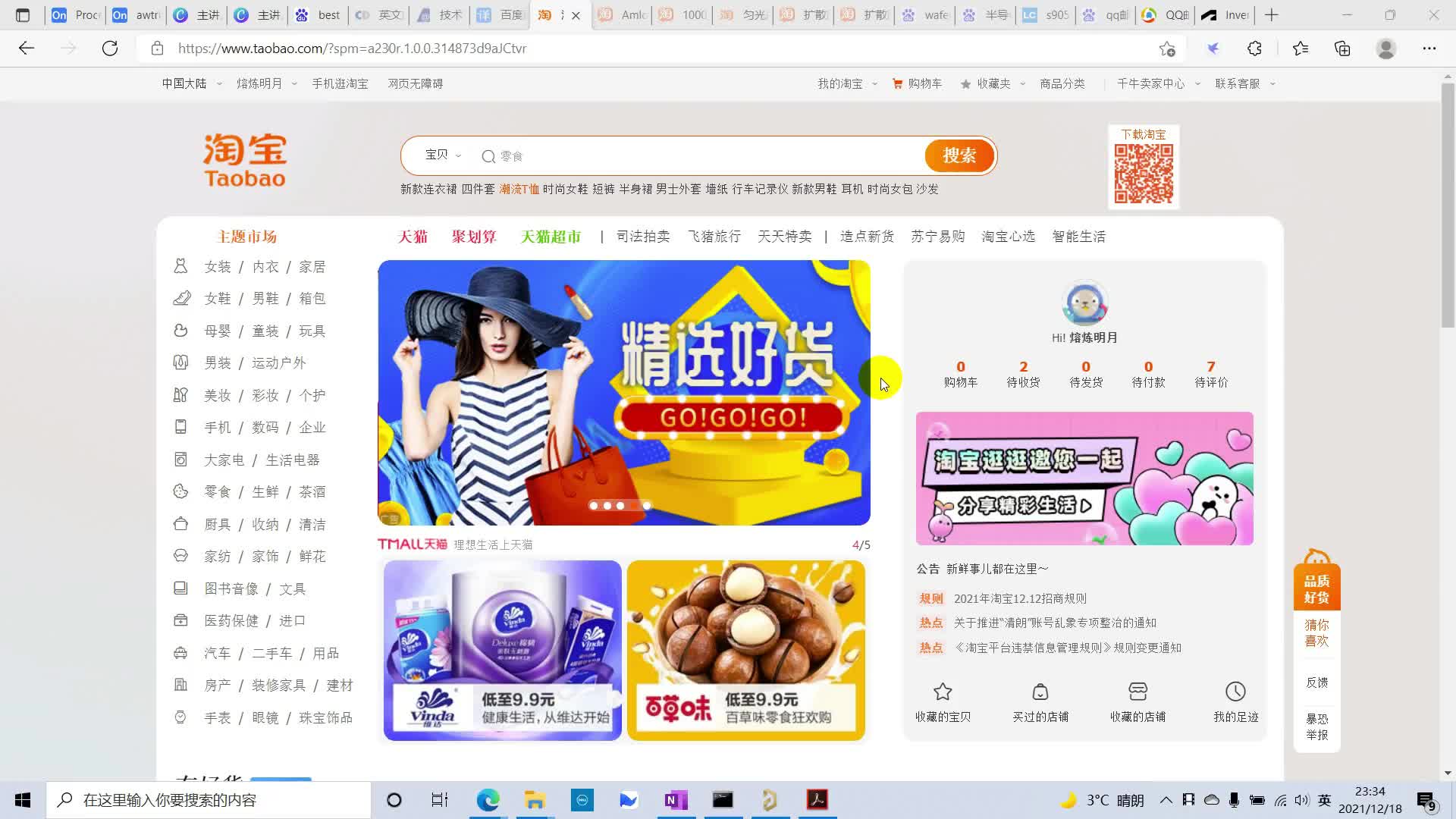Click the browser back arrow
The image size is (1456, 819).
click(x=27, y=49)
